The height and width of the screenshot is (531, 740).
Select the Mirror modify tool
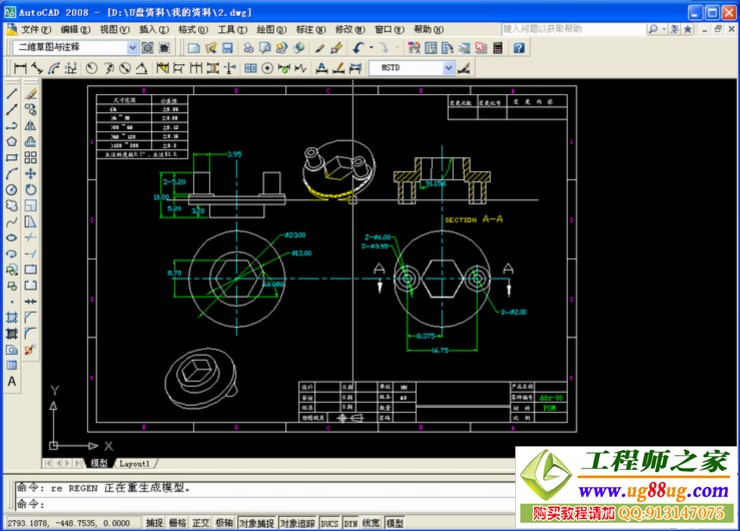coord(31,126)
